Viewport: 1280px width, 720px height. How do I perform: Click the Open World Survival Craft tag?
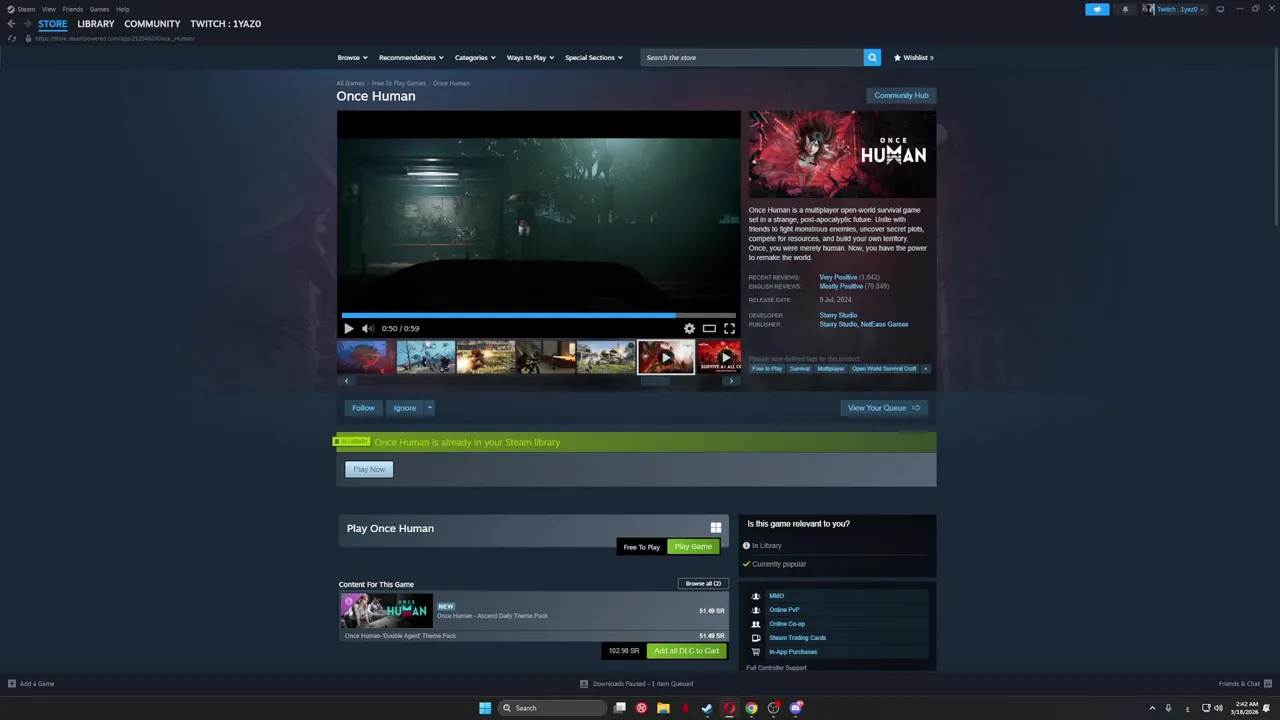pyautogui.click(x=884, y=369)
